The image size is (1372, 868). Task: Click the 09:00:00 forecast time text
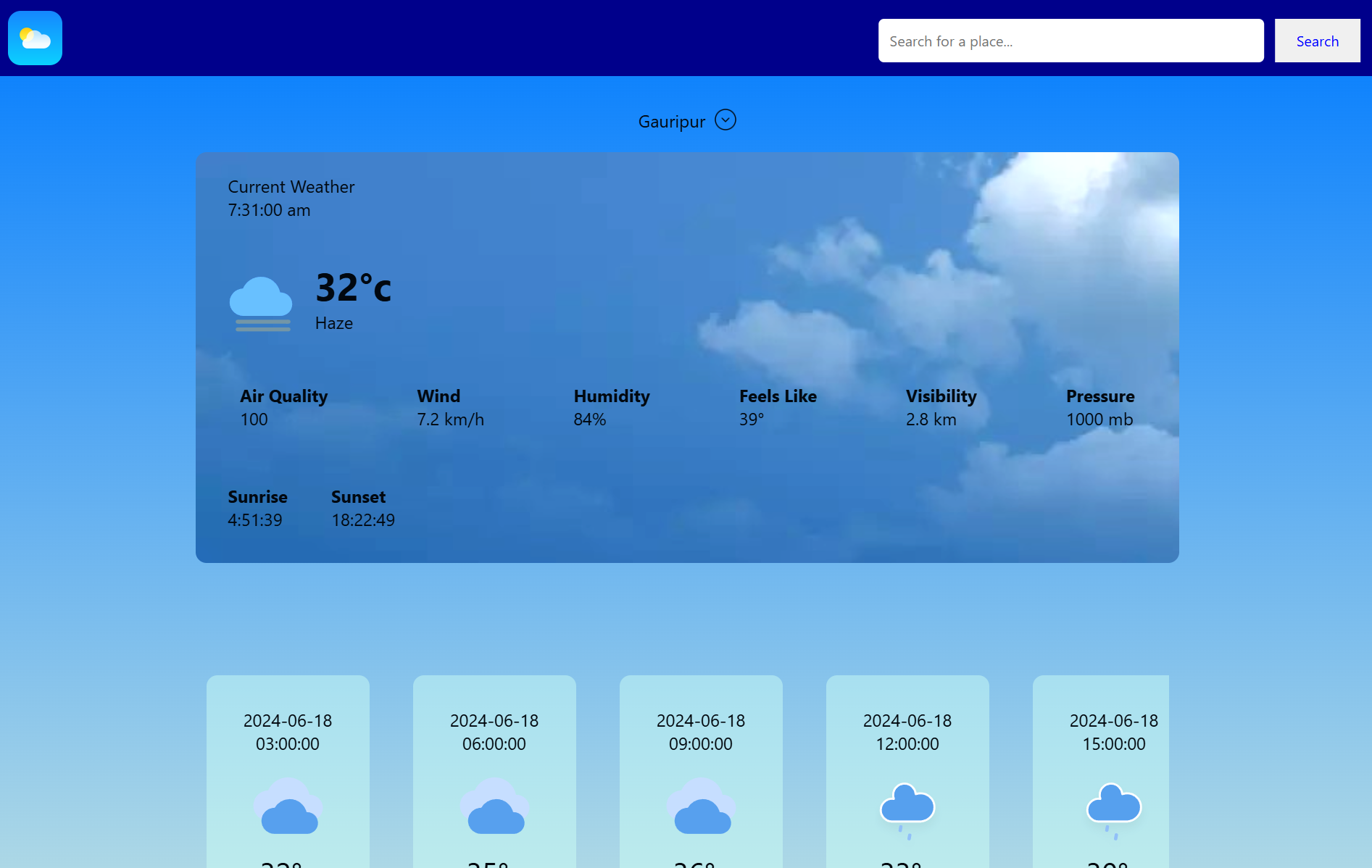(x=701, y=744)
